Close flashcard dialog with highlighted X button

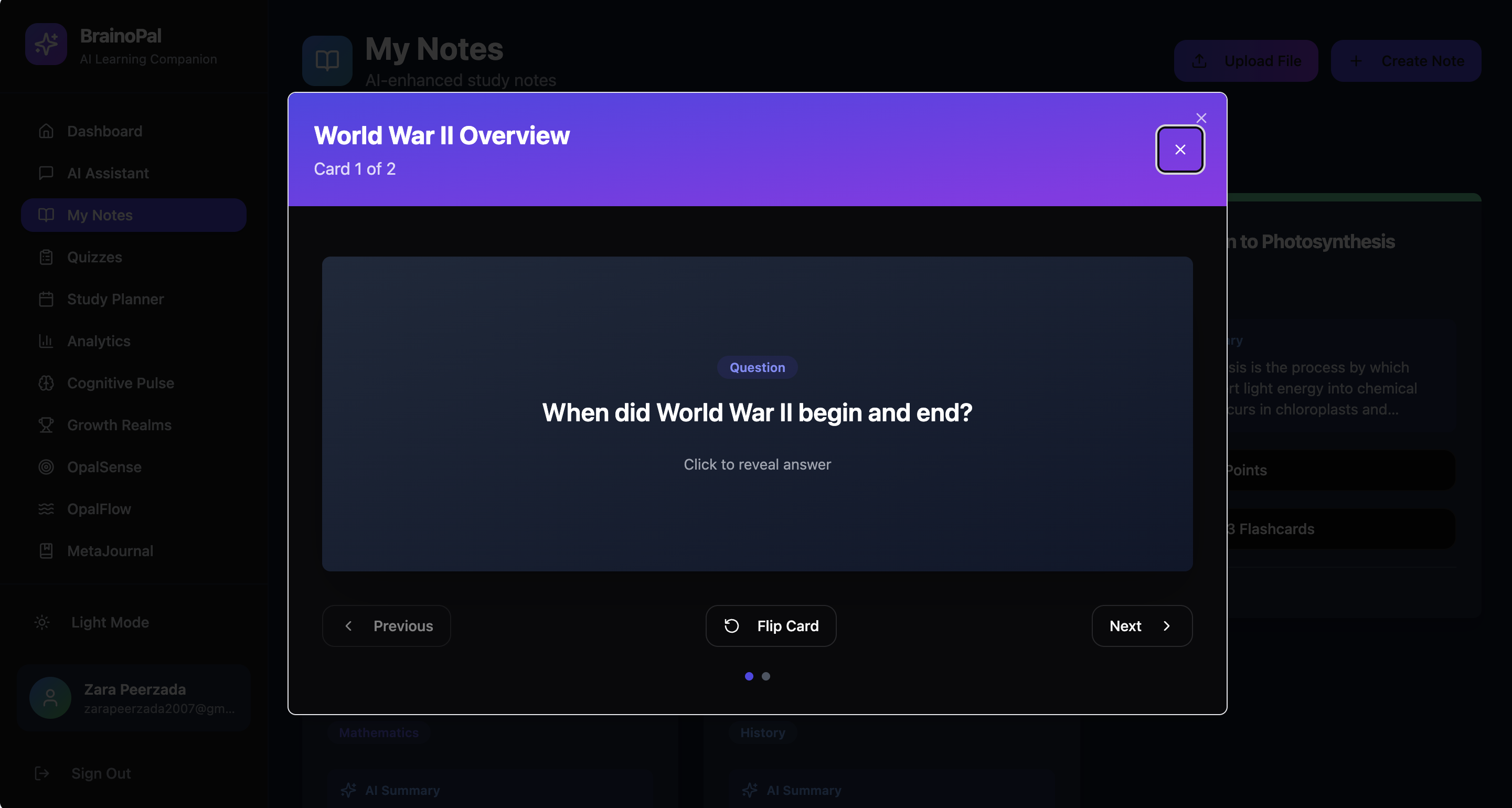[1180, 150]
